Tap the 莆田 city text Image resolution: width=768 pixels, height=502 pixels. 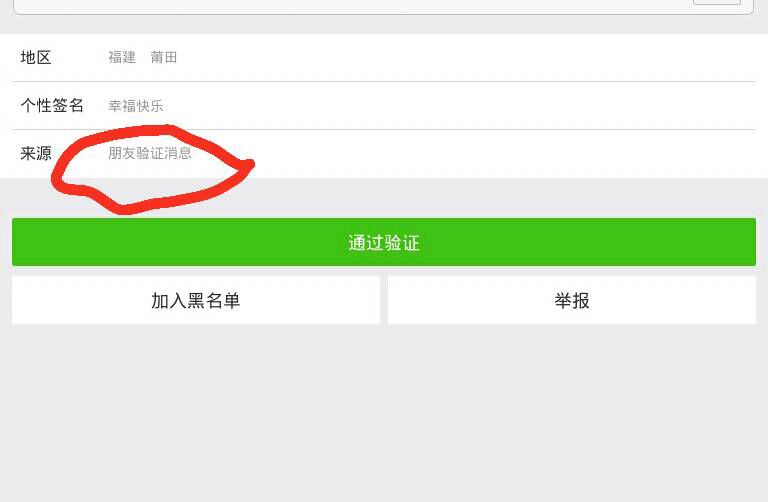tap(164, 57)
